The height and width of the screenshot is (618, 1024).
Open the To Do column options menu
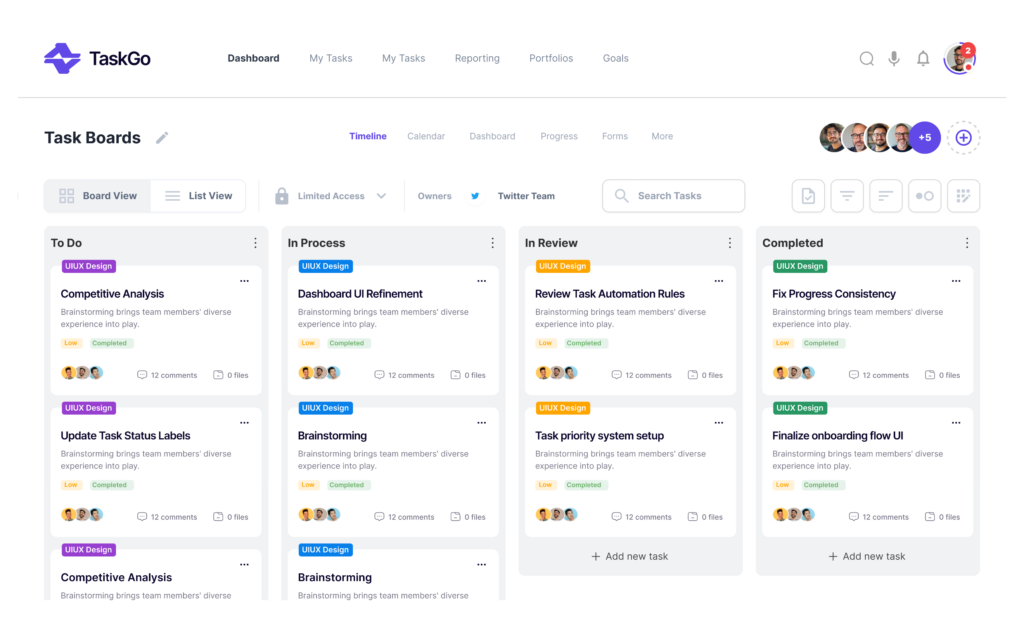(x=255, y=243)
